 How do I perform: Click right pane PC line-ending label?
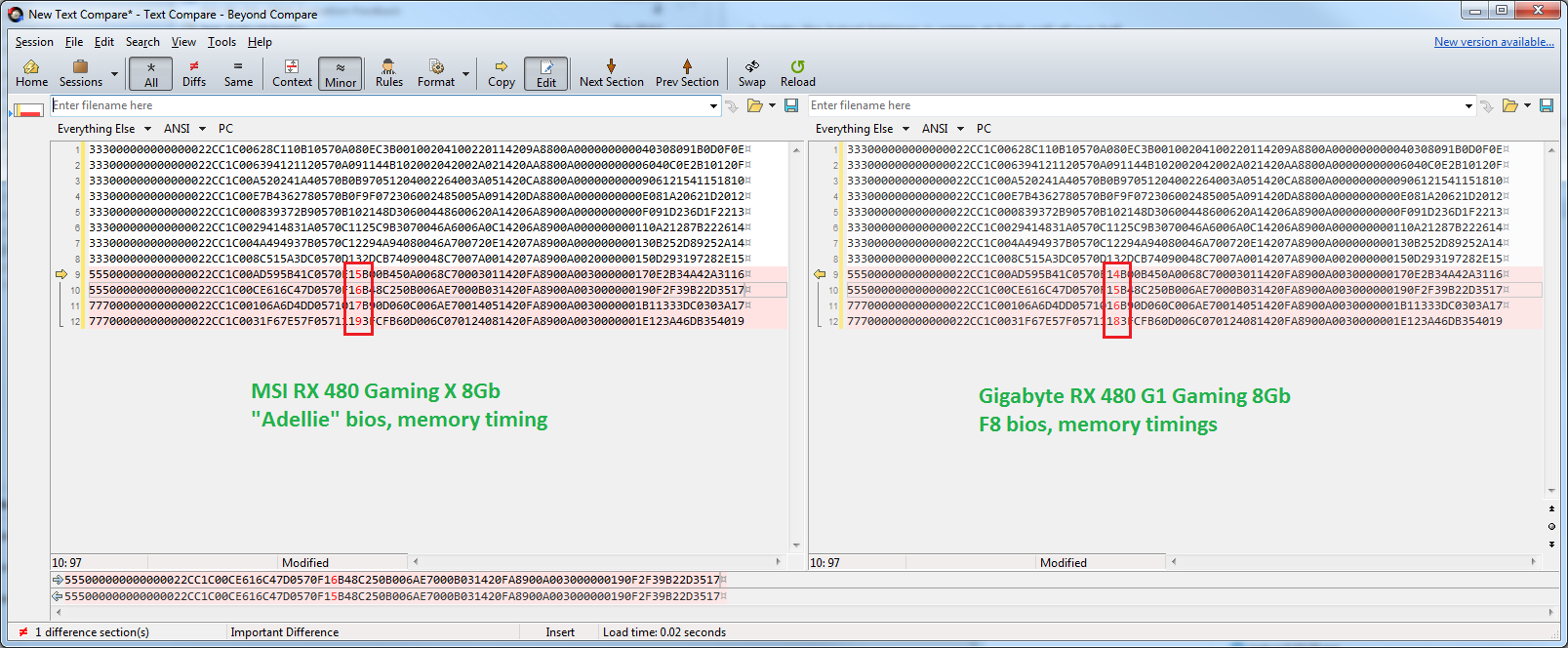pyautogui.click(x=984, y=129)
